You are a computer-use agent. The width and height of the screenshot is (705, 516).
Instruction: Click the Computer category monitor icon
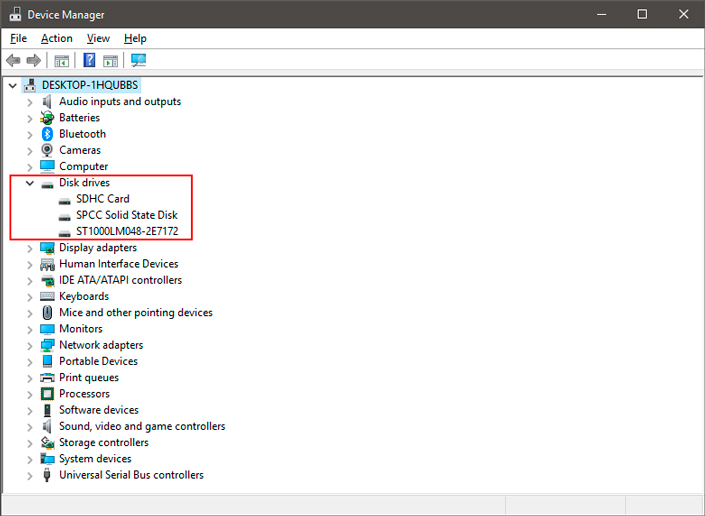47,166
